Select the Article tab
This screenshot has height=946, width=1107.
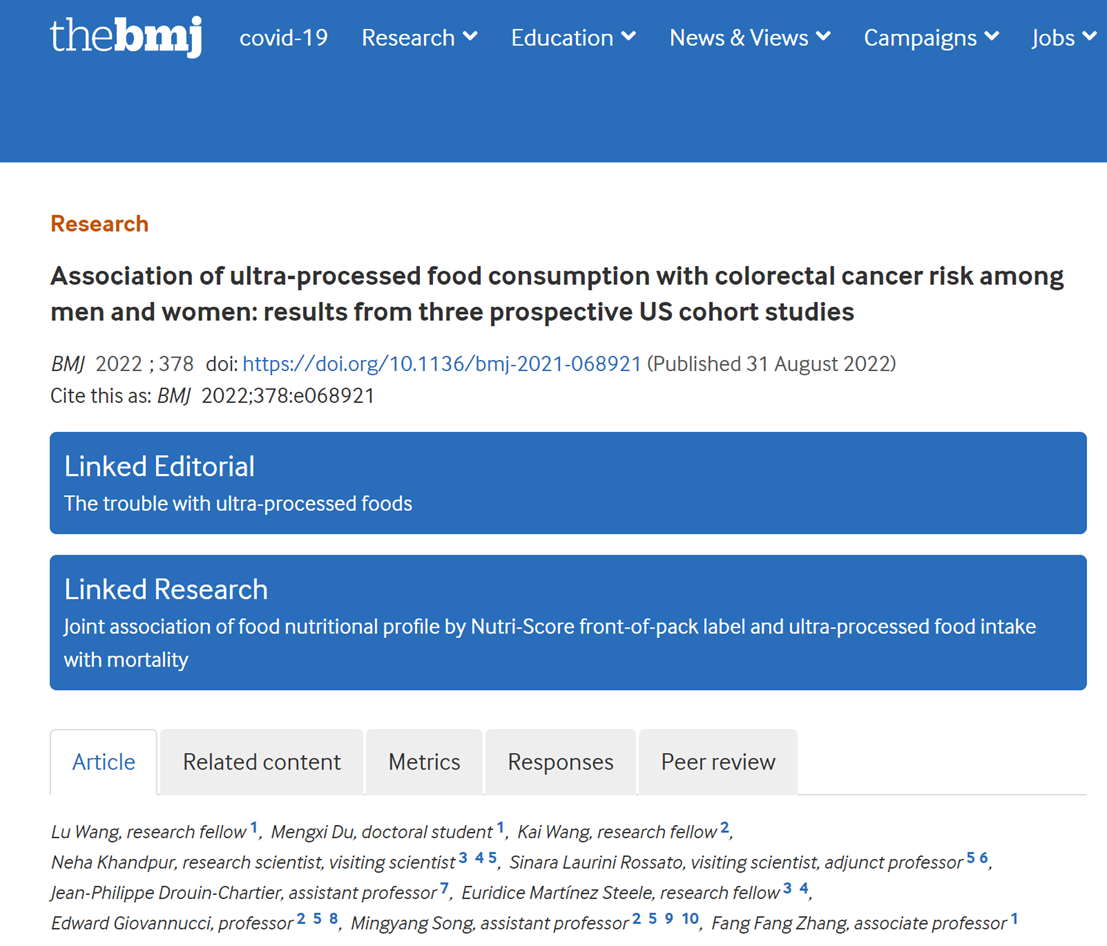[x=104, y=762]
